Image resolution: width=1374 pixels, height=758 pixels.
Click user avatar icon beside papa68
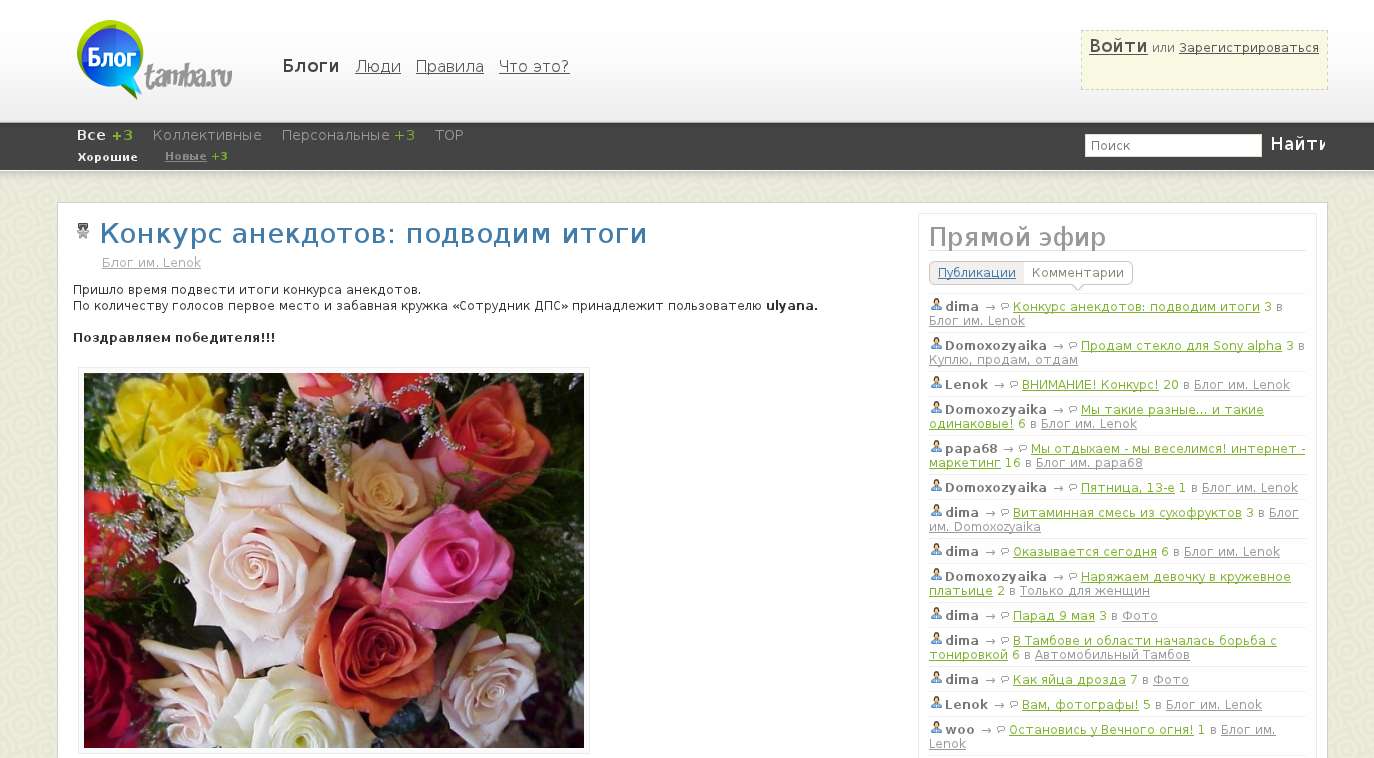coord(936,446)
